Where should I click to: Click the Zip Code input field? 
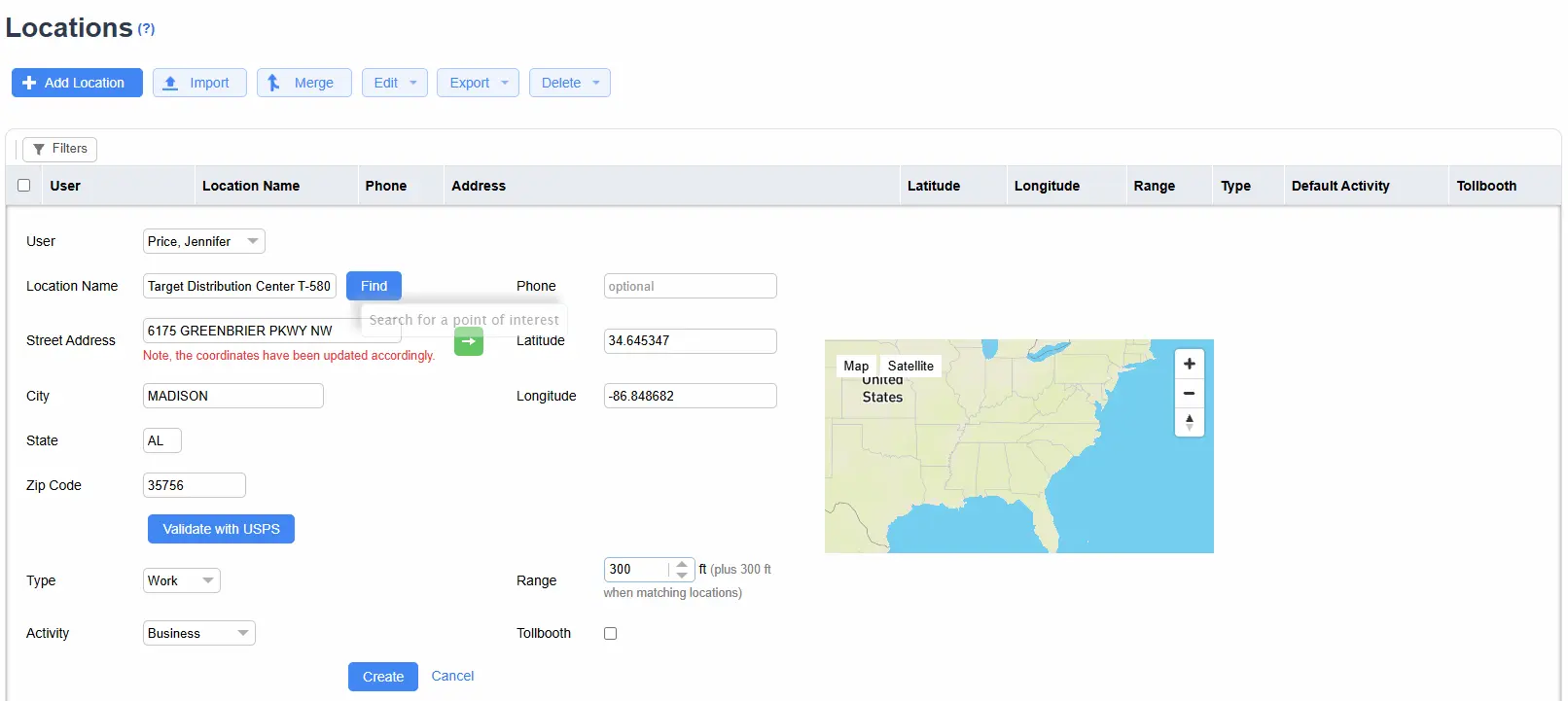click(x=195, y=485)
